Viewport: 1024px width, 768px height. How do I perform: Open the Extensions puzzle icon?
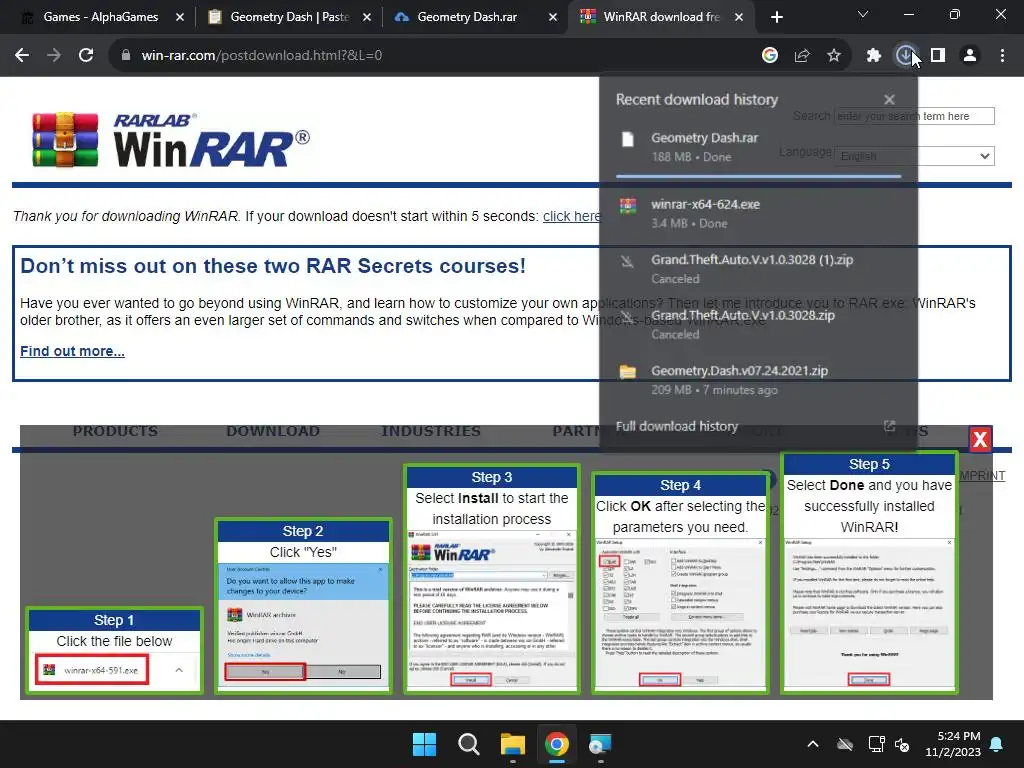click(874, 56)
